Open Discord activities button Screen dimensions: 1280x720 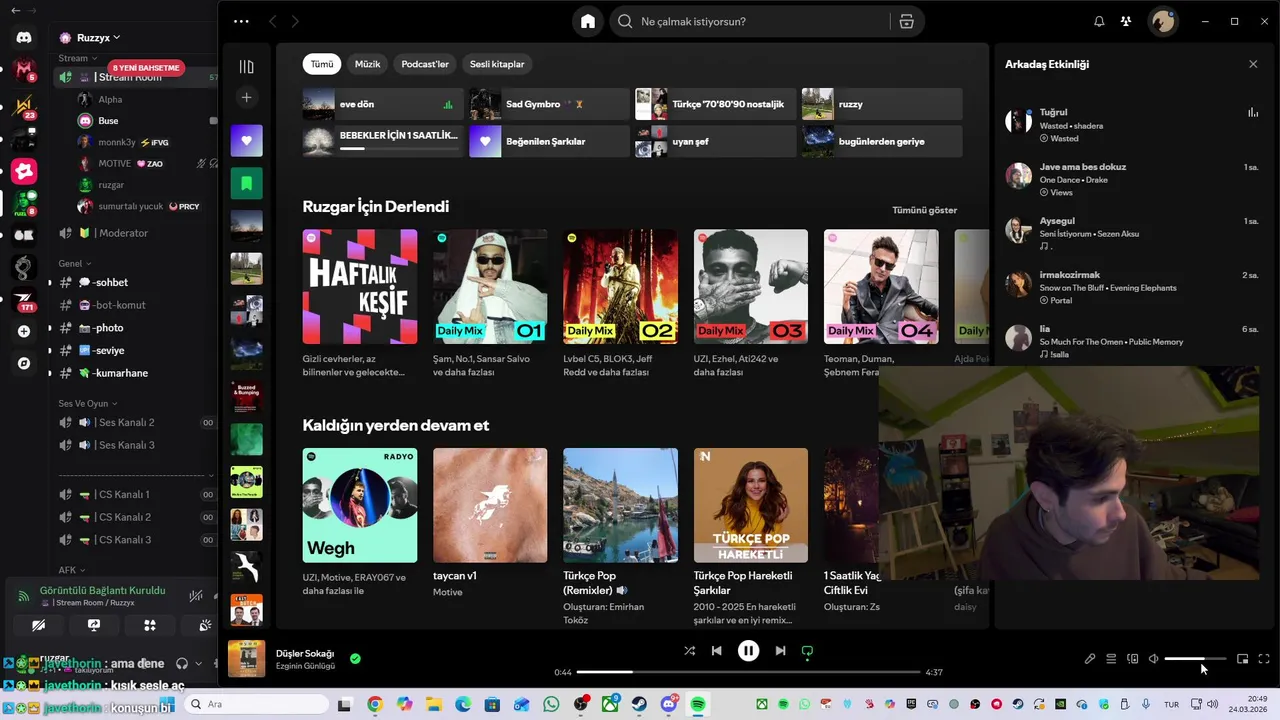(x=150, y=626)
